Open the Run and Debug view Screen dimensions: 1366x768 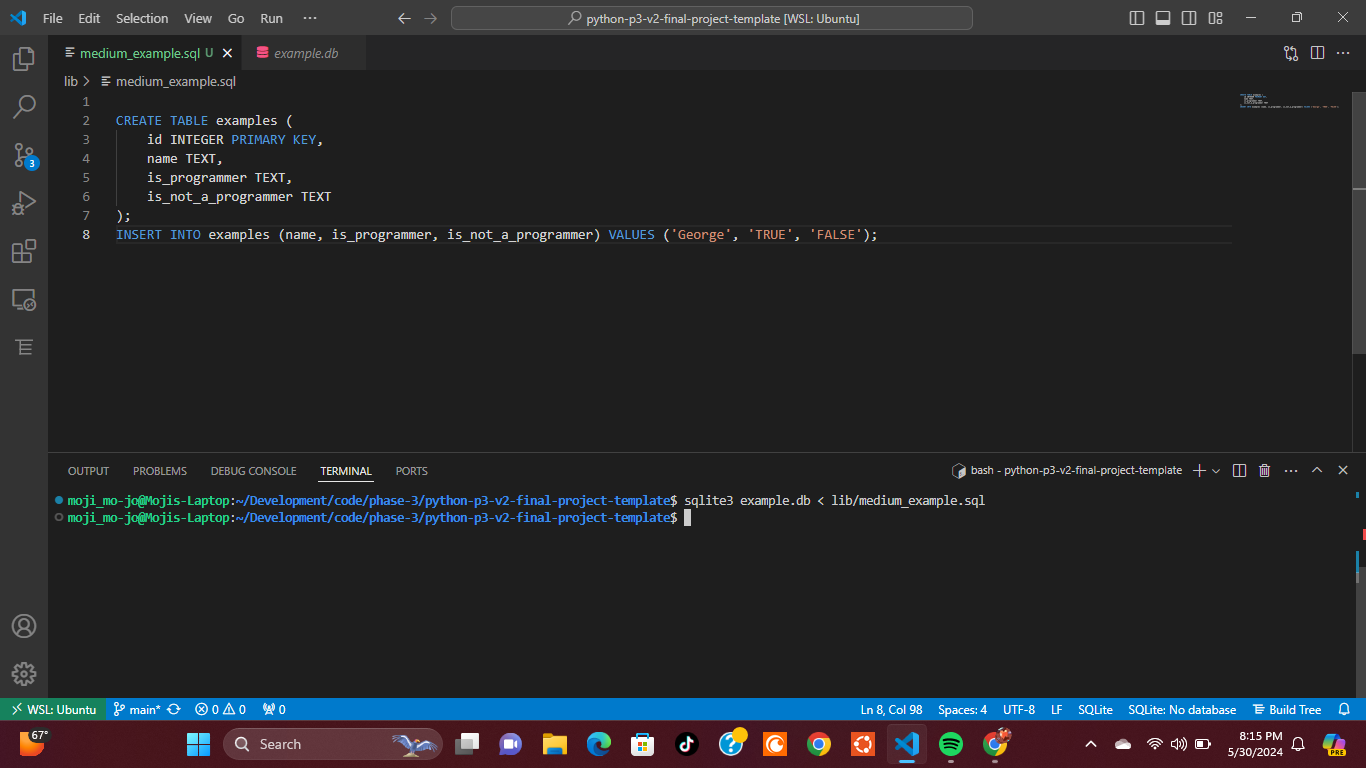coord(24,203)
